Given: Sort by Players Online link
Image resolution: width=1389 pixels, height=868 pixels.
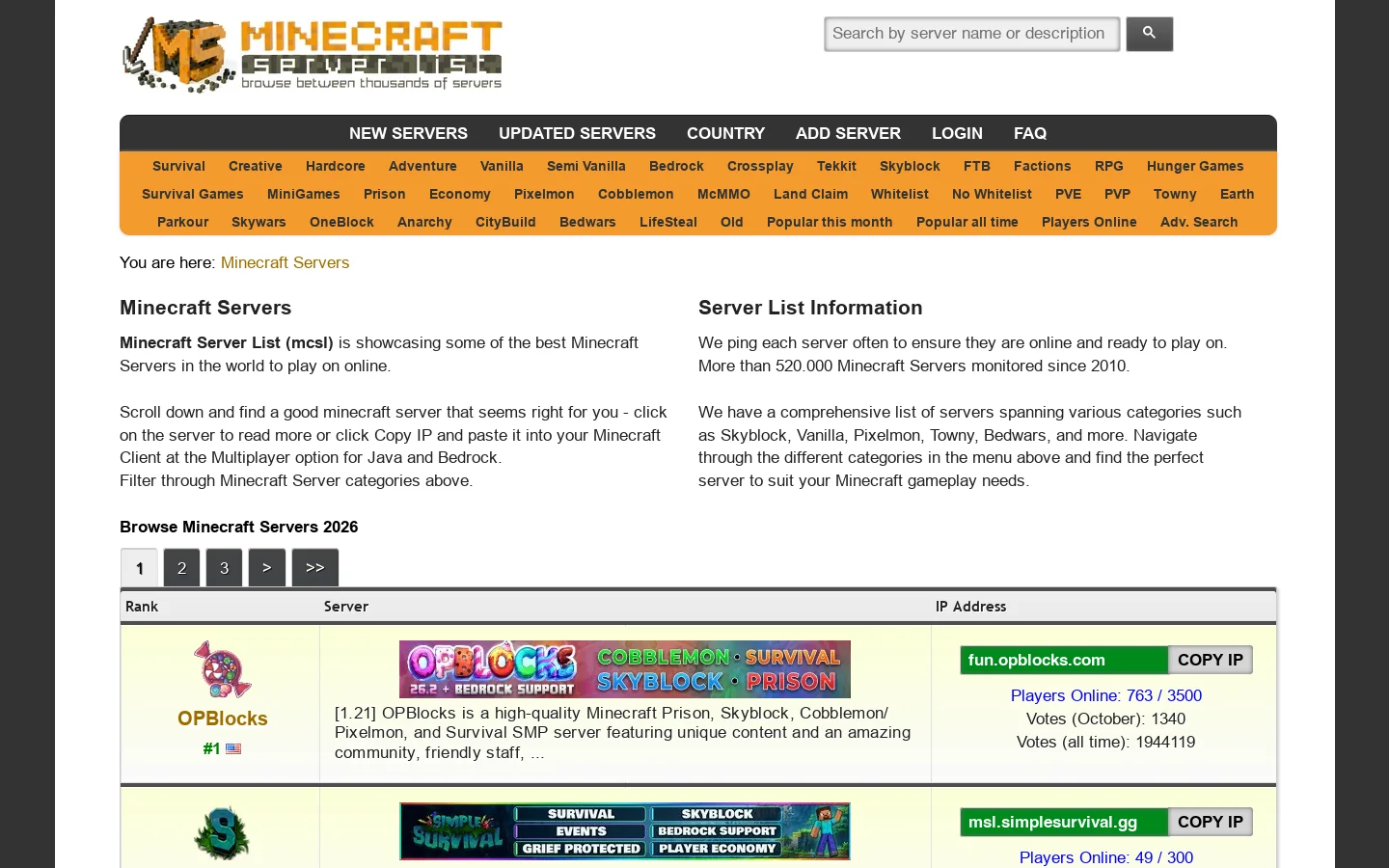Looking at the screenshot, I should 1089,222.
